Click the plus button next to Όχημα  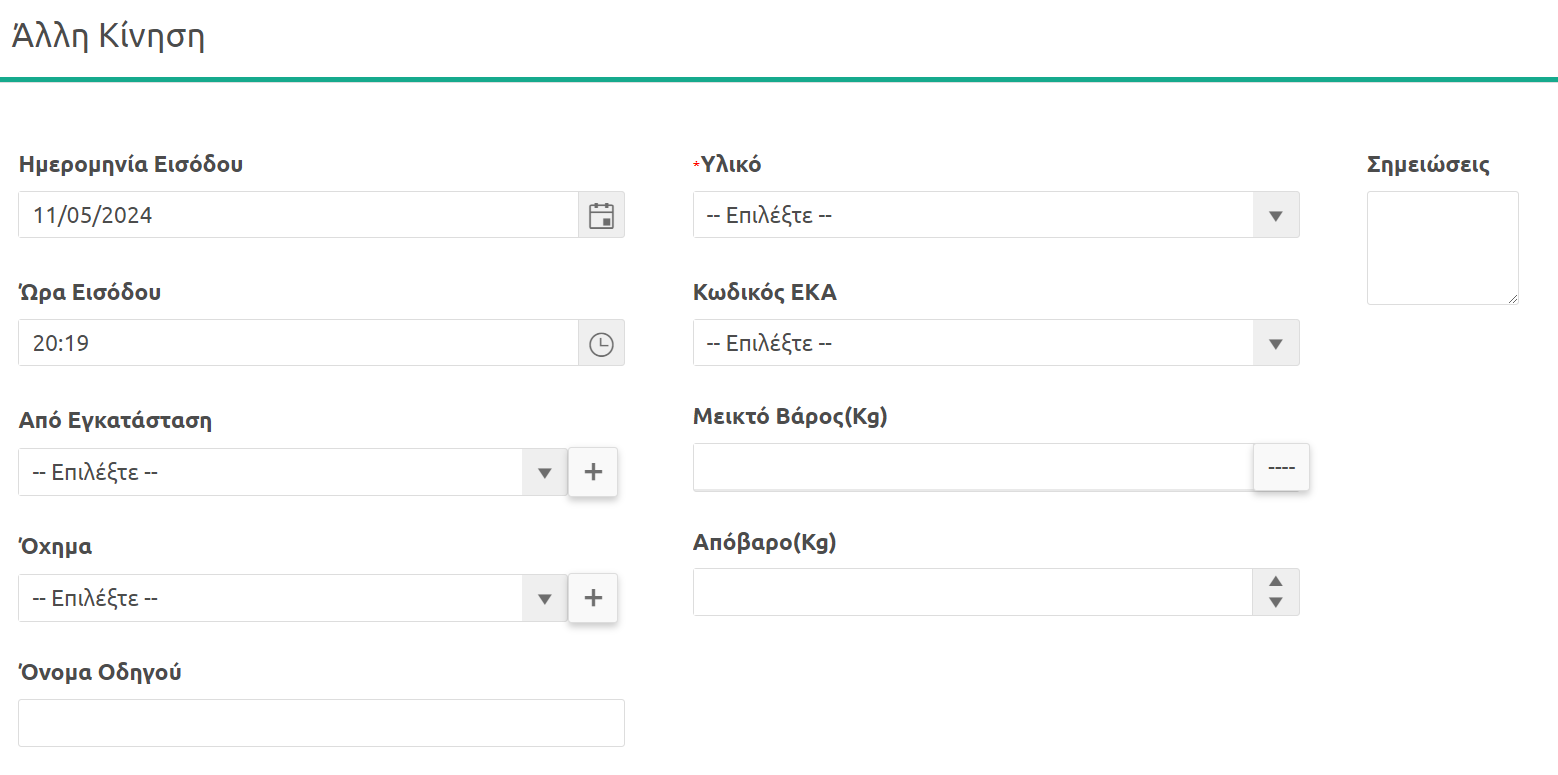click(x=593, y=598)
